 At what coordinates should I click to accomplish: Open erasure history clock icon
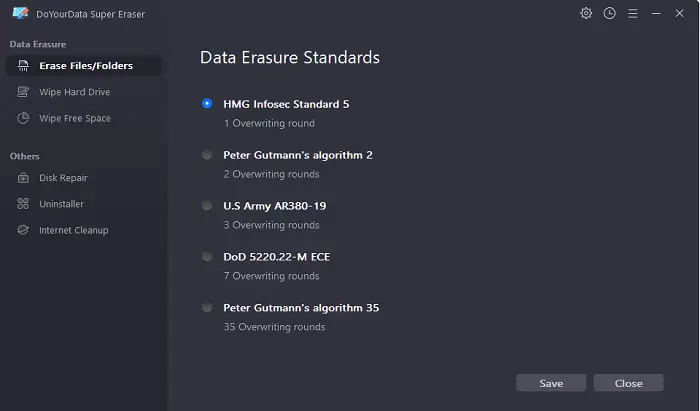[x=609, y=13]
